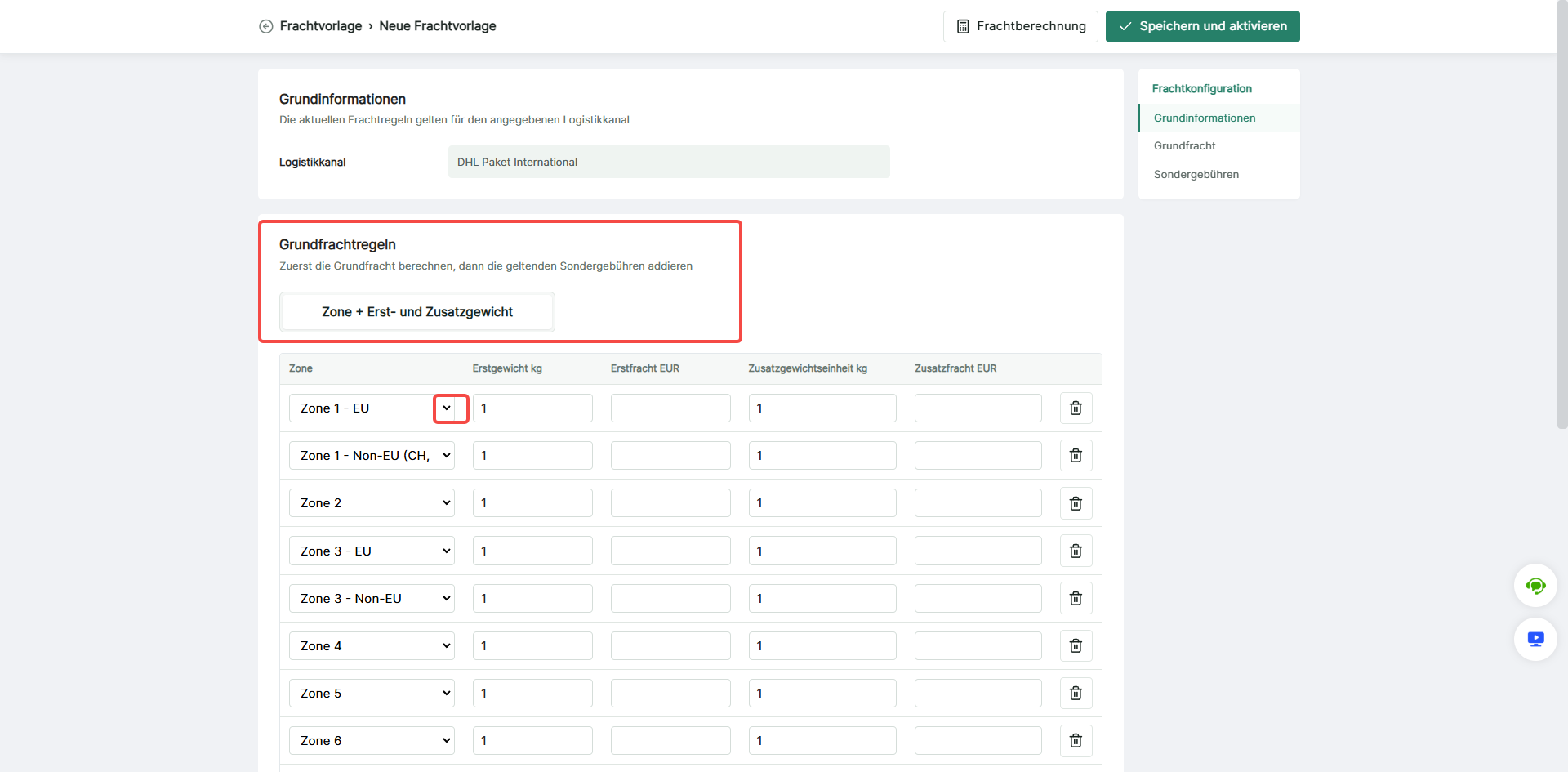The width and height of the screenshot is (1568, 772).
Task: Open the Zone 3 - Non-EU dropdown
Action: (372, 599)
